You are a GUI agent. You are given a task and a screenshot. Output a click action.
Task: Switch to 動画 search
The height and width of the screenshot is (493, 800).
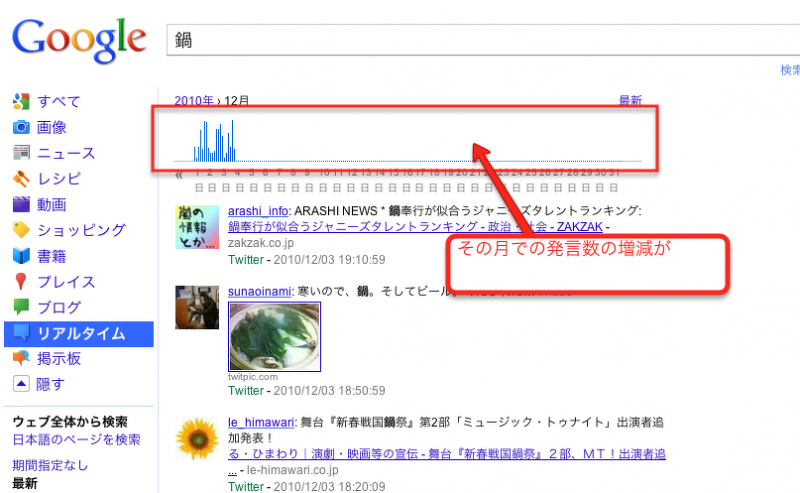52,205
